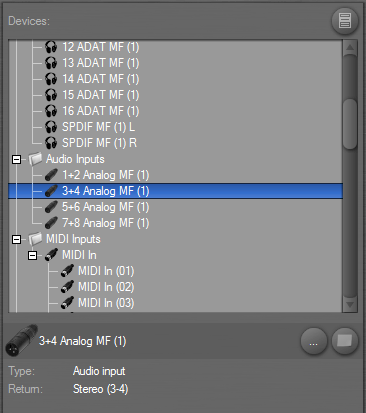The image size is (366, 413).
Task: Click the scrollbar down arrow
Action: [350, 304]
